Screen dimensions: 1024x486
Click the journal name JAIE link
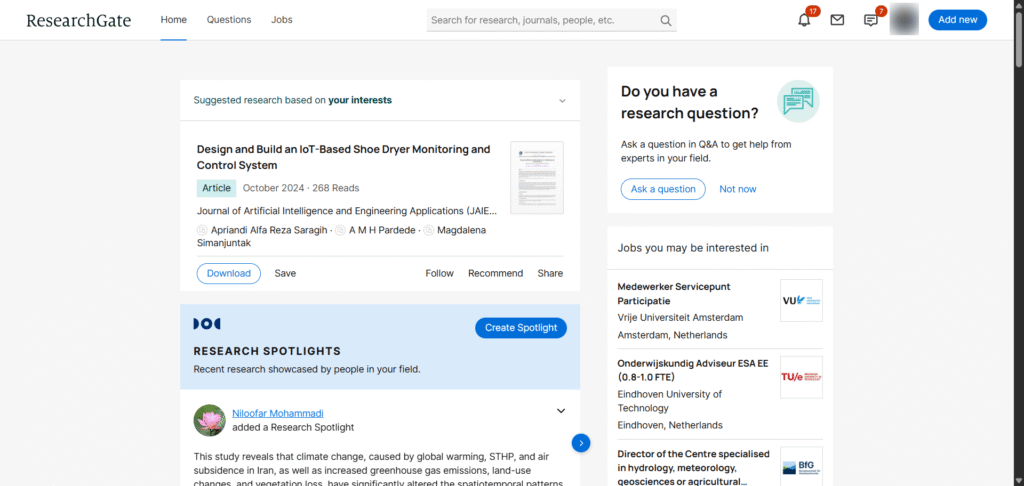[347, 211]
